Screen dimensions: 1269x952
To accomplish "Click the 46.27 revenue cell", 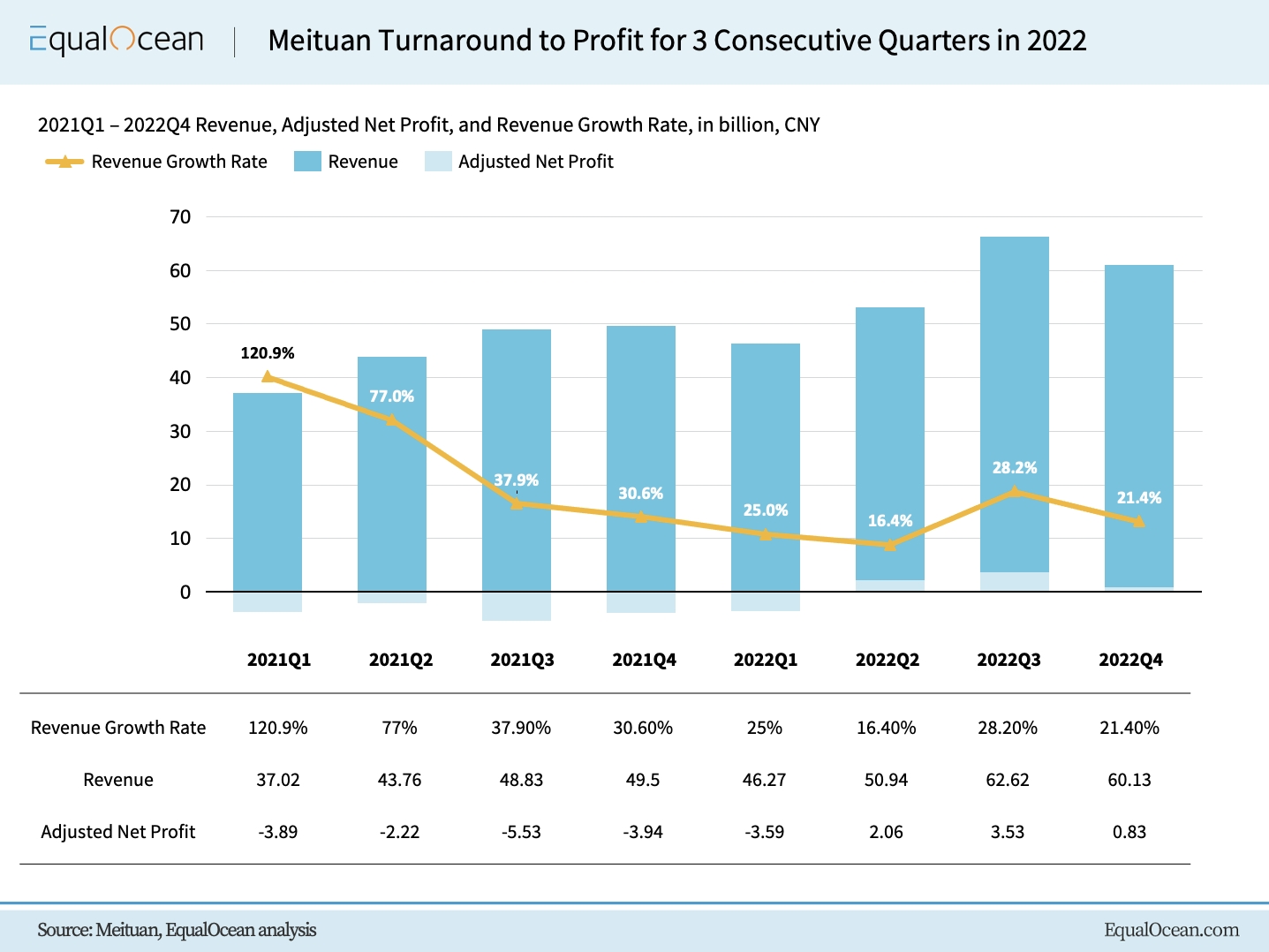I will pos(765,780).
